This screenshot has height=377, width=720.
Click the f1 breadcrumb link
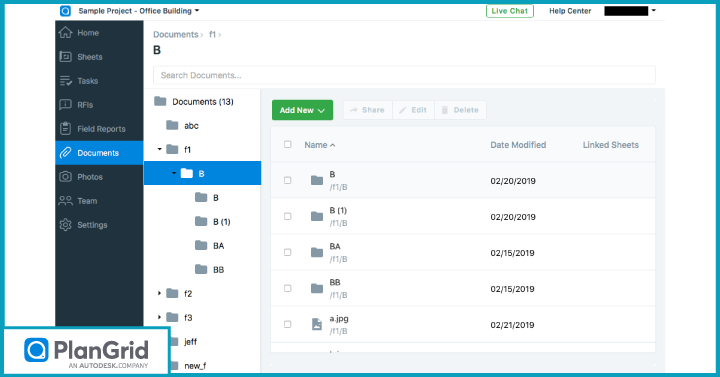point(212,34)
